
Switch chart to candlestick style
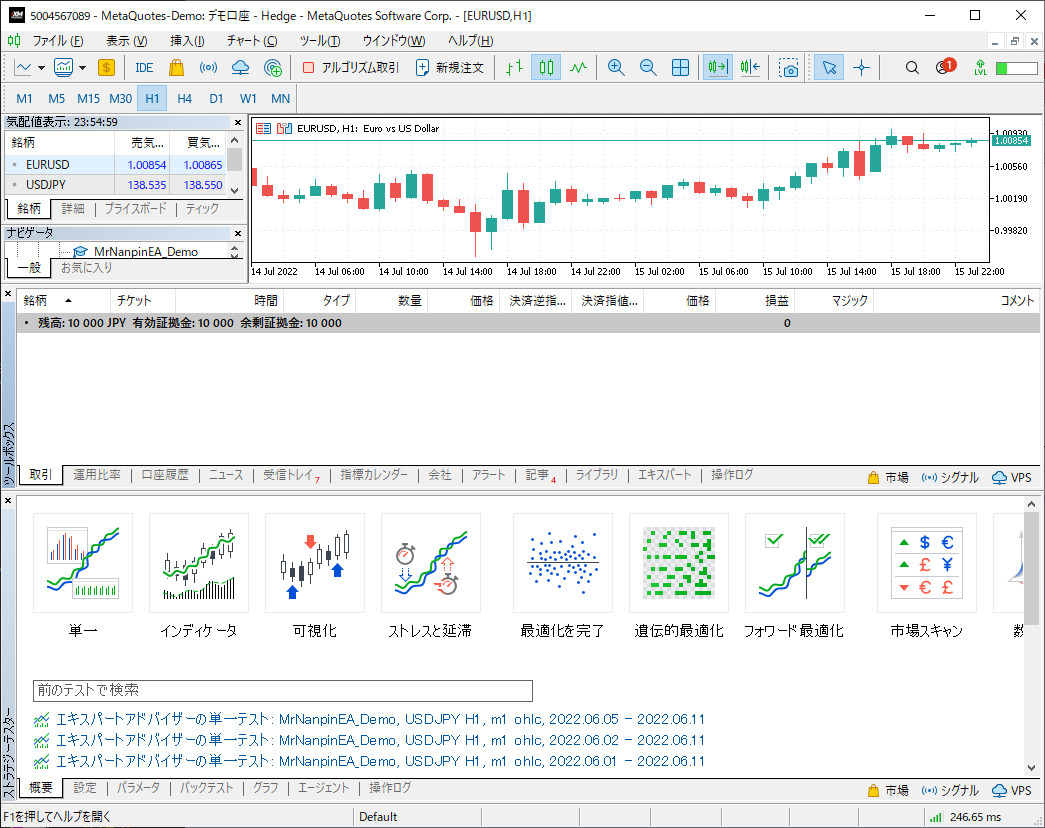(546, 67)
